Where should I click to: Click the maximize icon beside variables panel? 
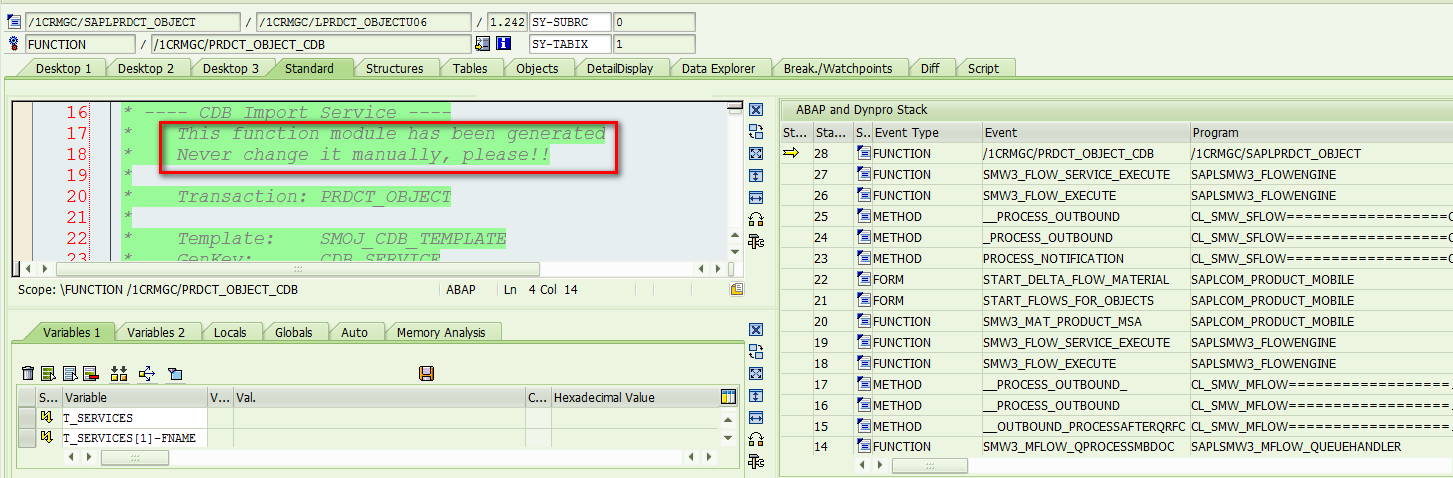pos(756,374)
